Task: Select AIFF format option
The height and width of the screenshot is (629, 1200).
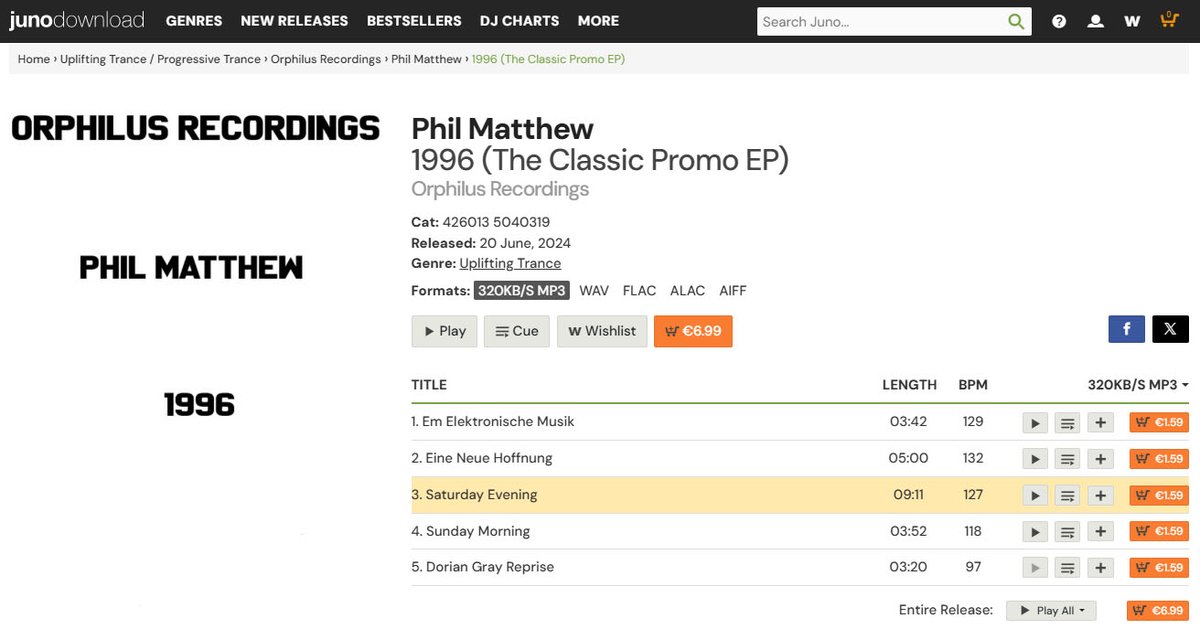Action: tap(732, 291)
